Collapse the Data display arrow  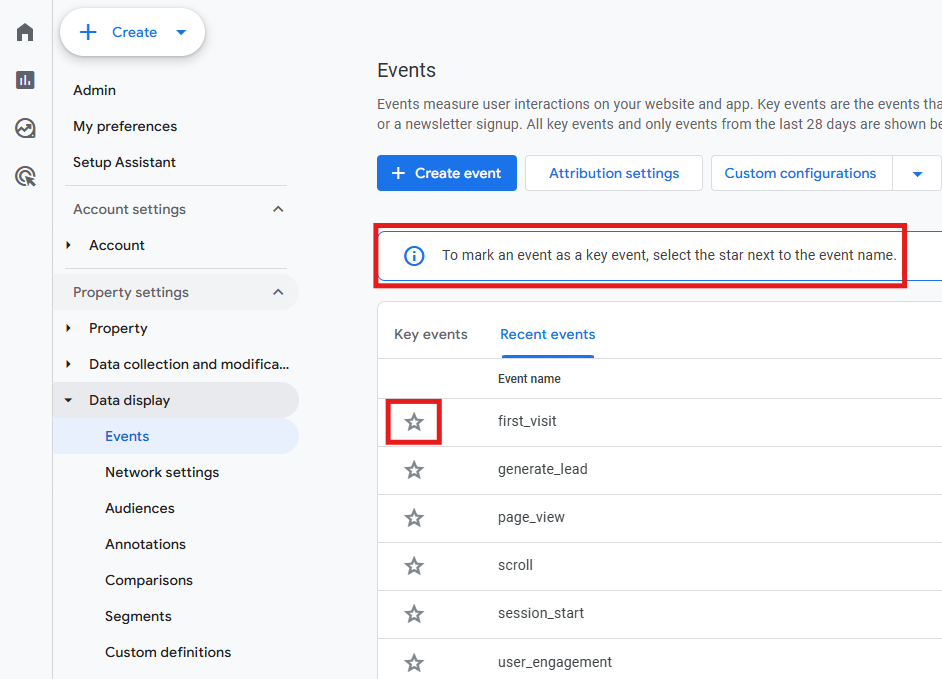68,400
